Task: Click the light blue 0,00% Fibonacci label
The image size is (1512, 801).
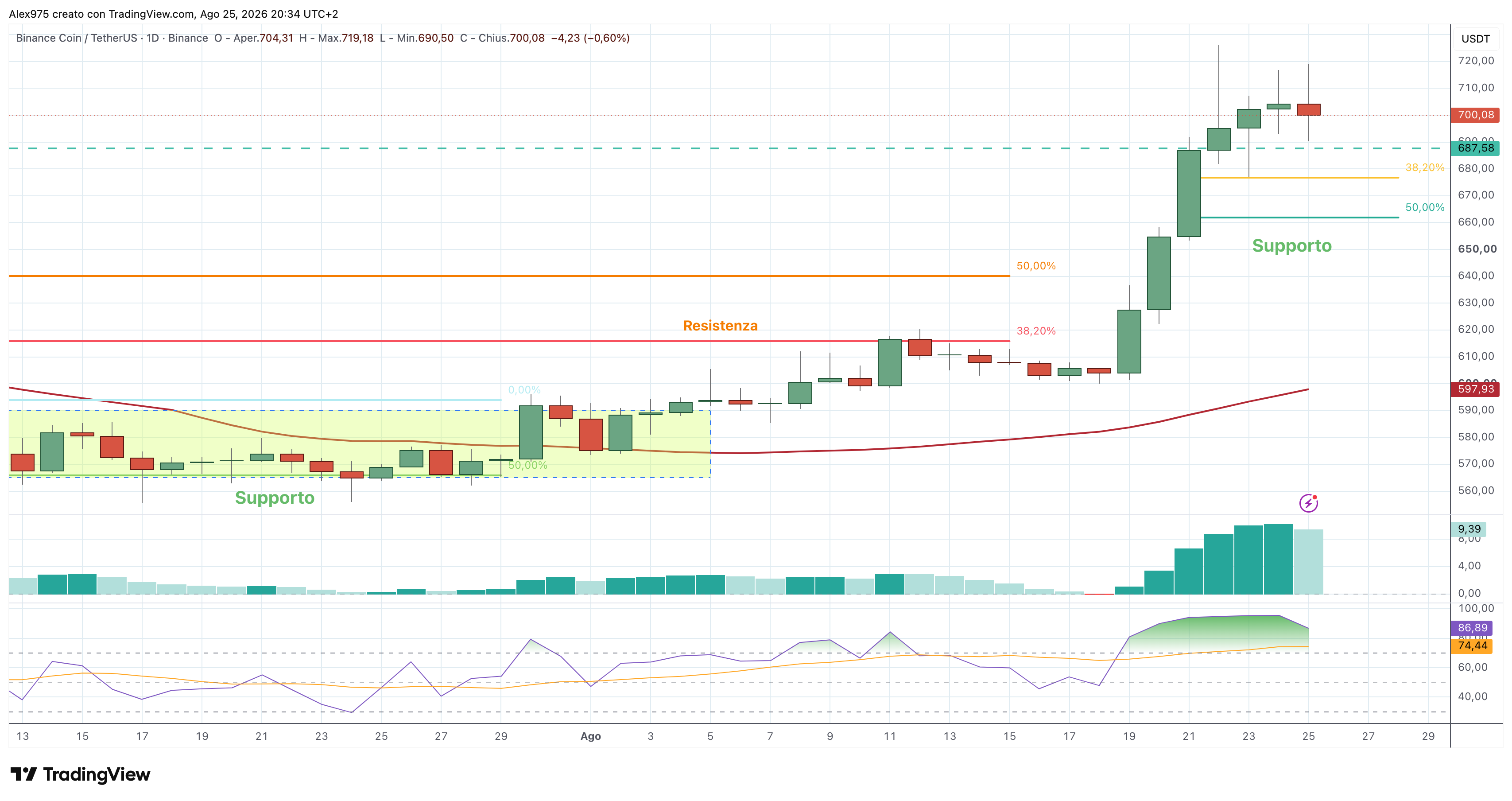Action: coord(524,390)
